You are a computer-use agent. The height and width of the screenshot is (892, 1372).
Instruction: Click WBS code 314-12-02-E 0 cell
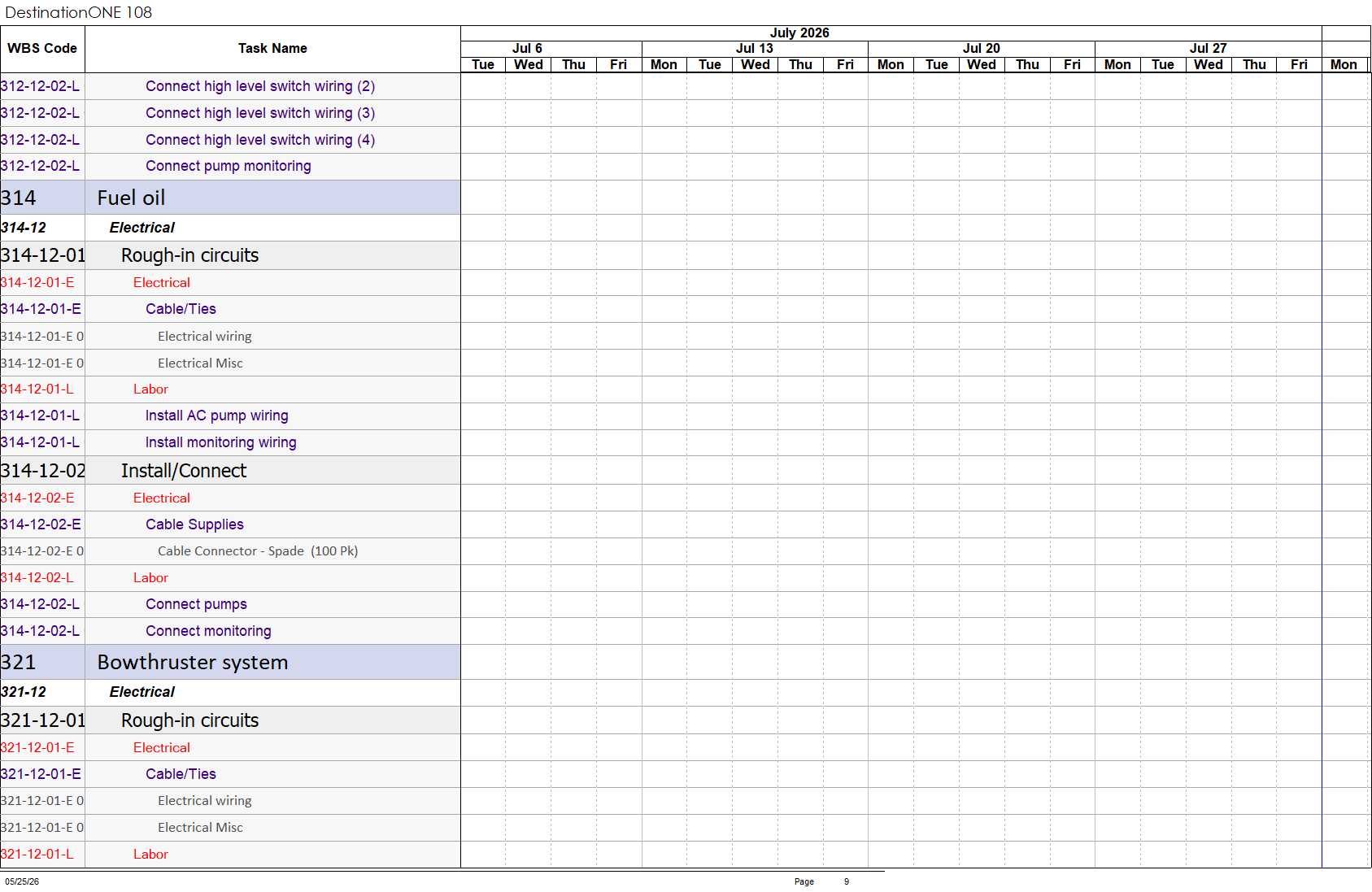coord(42,551)
